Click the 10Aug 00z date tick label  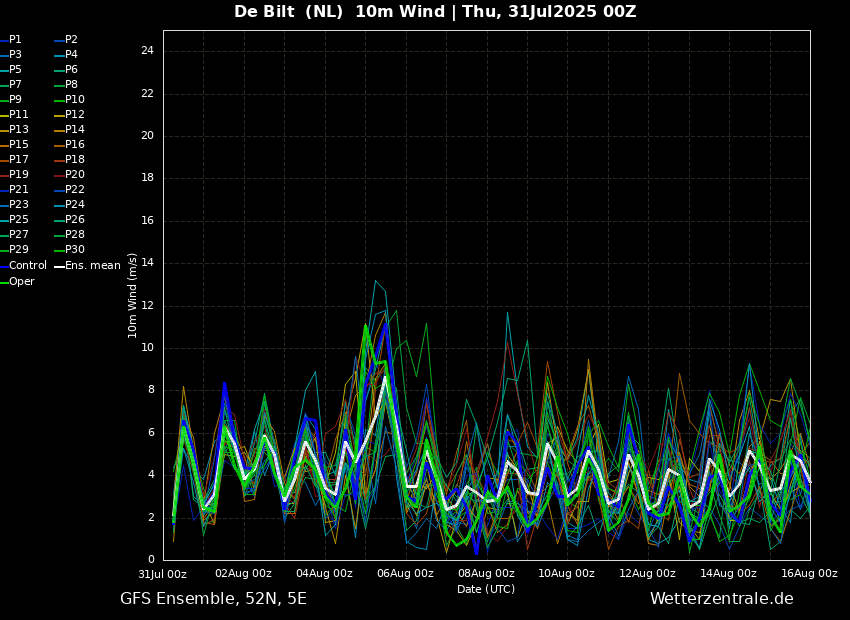point(567,574)
